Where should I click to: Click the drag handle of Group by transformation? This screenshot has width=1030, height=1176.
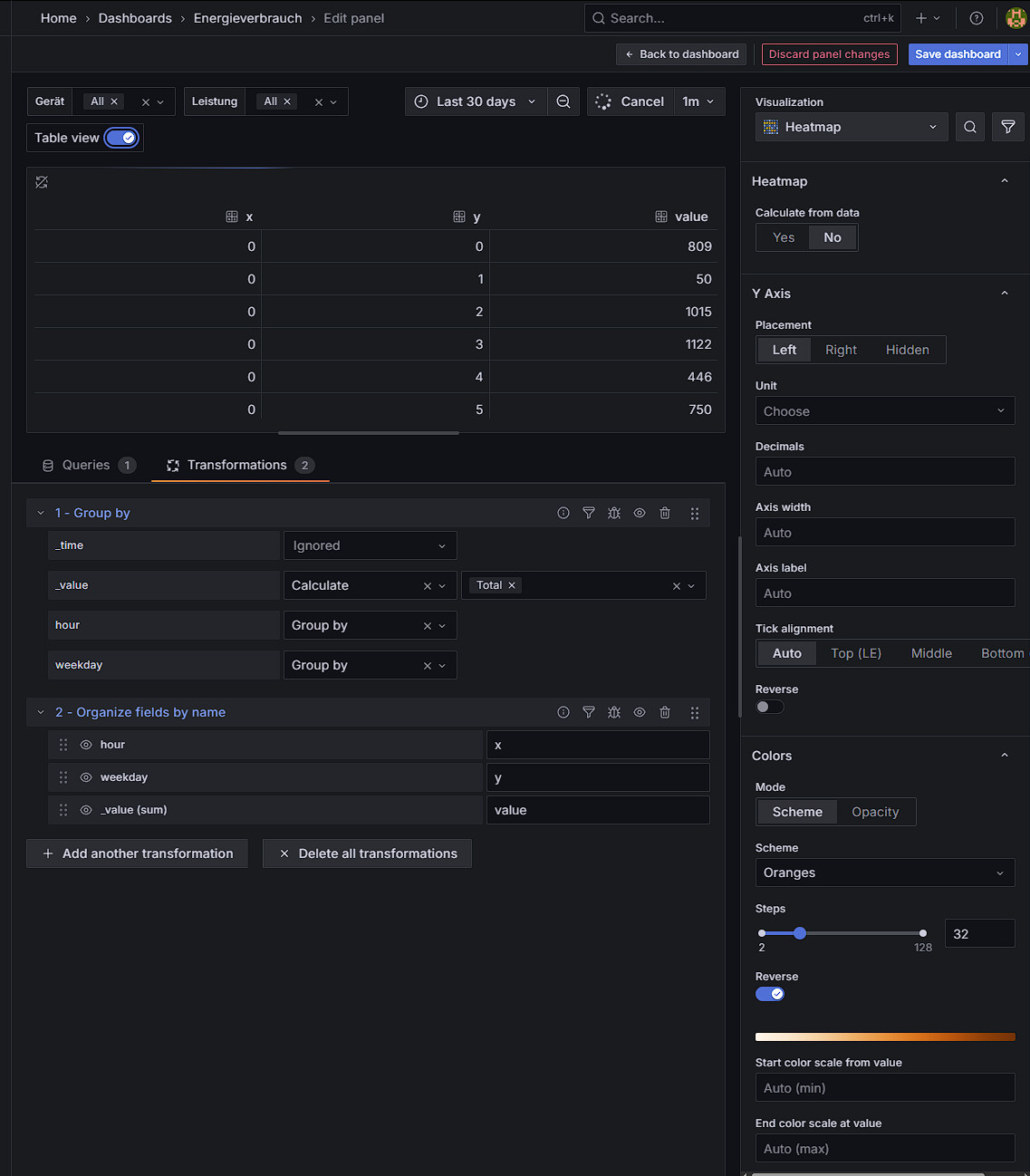tap(695, 513)
